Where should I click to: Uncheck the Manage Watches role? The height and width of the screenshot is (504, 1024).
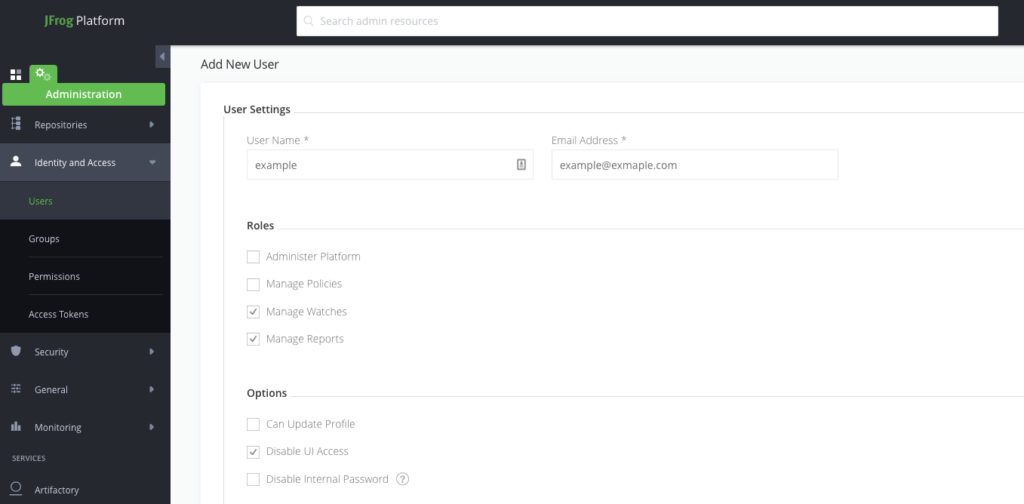253,312
